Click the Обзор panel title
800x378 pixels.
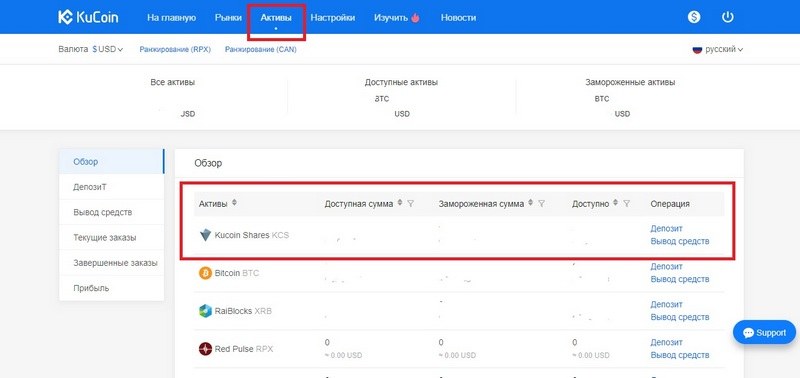coord(208,164)
